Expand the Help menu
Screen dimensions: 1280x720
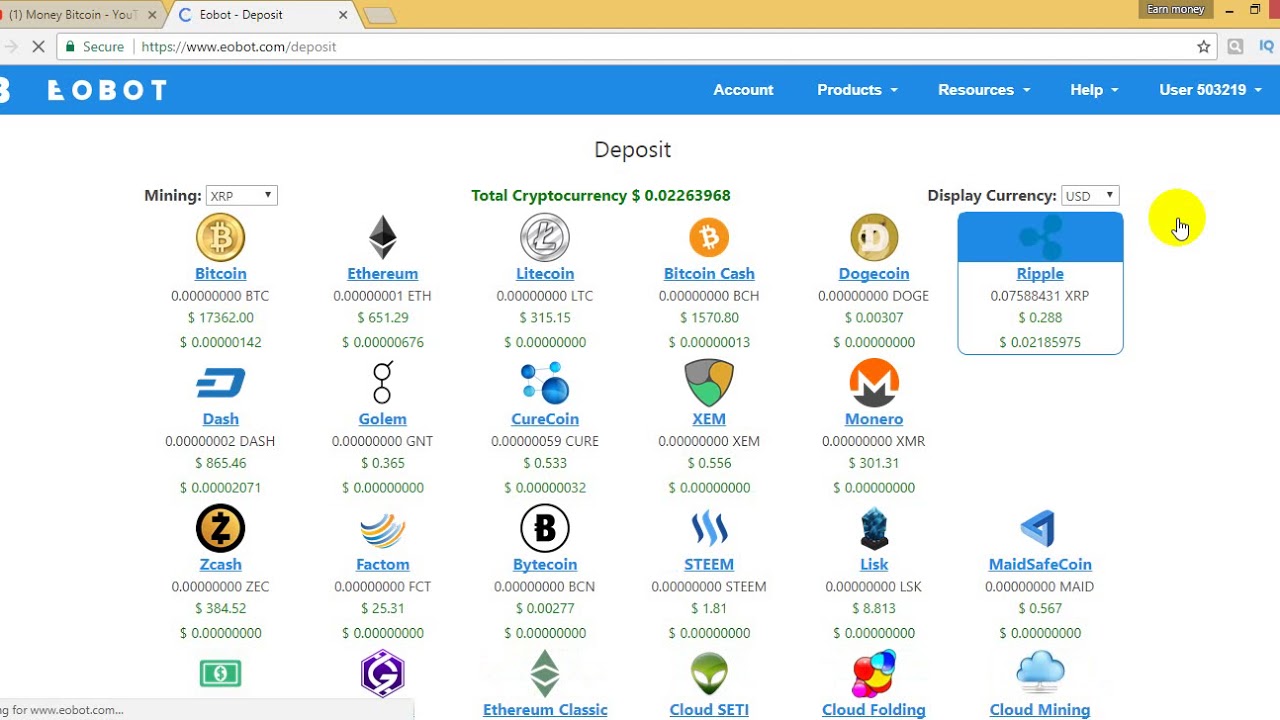coord(1094,90)
